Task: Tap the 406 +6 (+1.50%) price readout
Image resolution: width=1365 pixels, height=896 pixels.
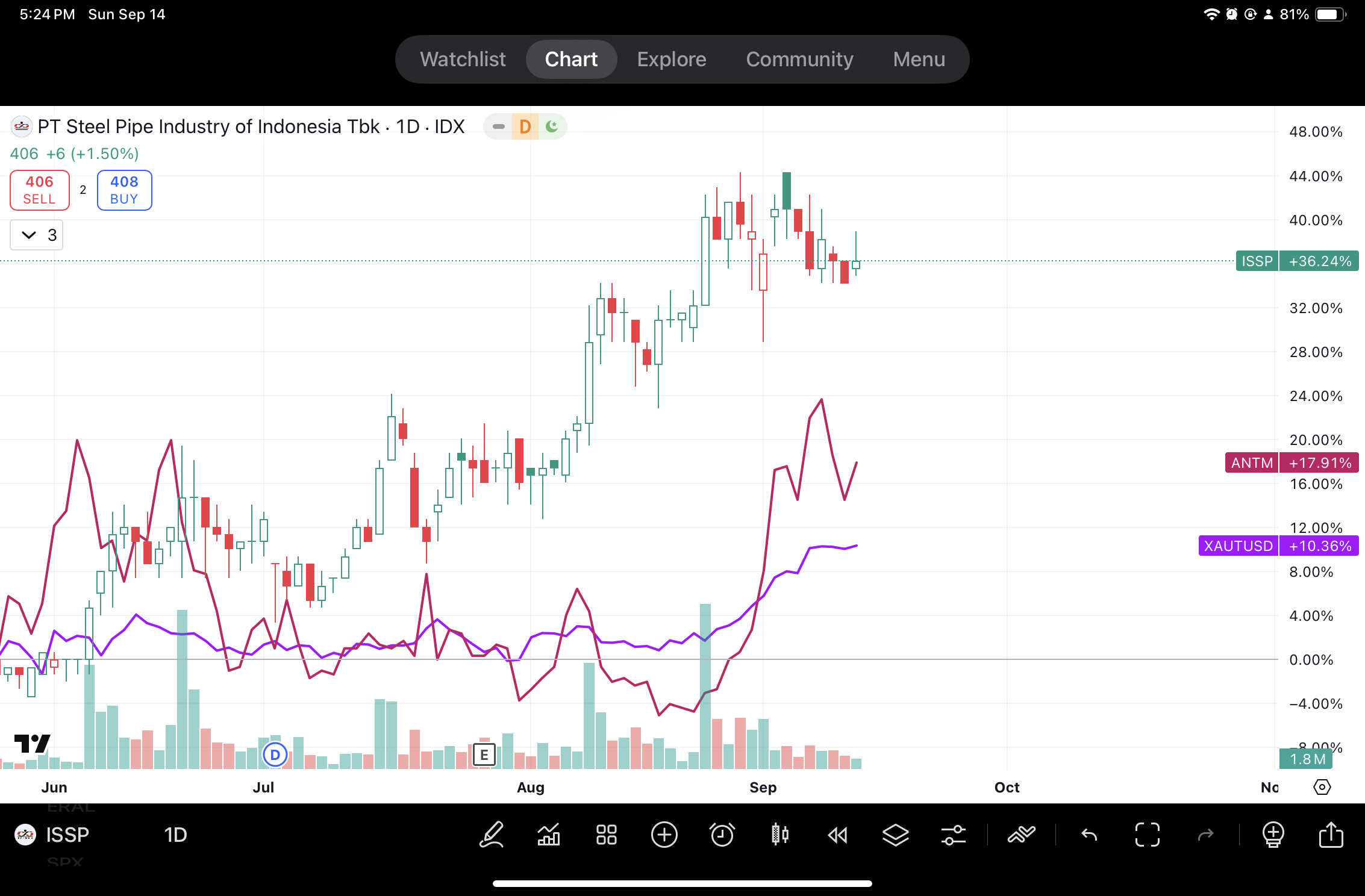Action: coord(75,154)
